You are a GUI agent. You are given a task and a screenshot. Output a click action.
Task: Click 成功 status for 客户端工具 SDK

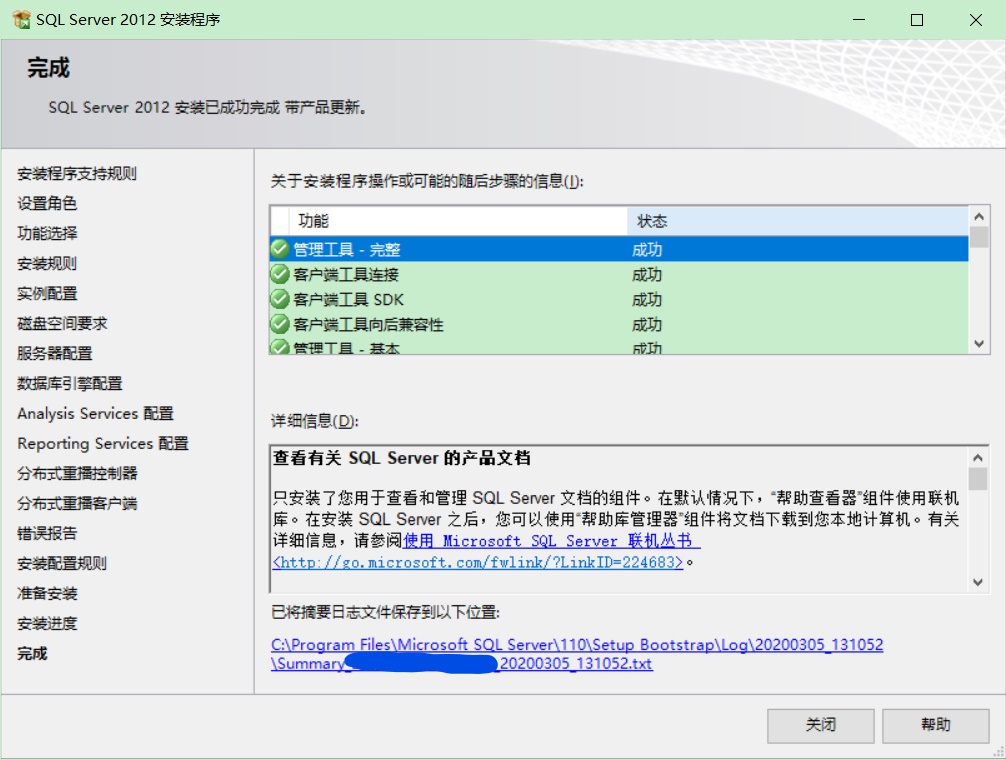(x=647, y=300)
